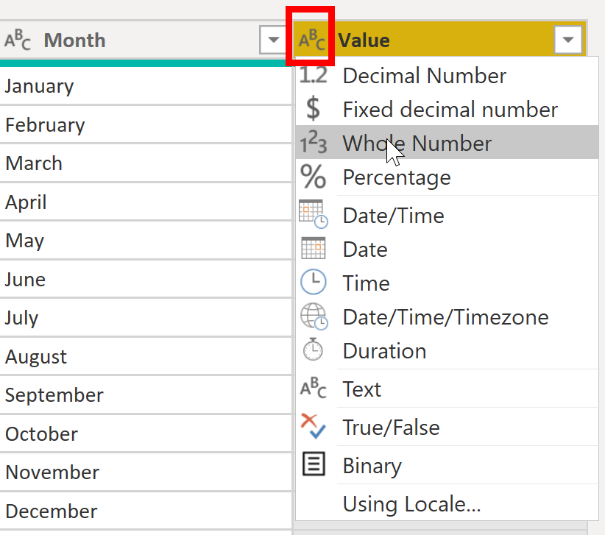Set type to Date/Time/Timezone
This screenshot has height=535, width=605.
coord(446,317)
